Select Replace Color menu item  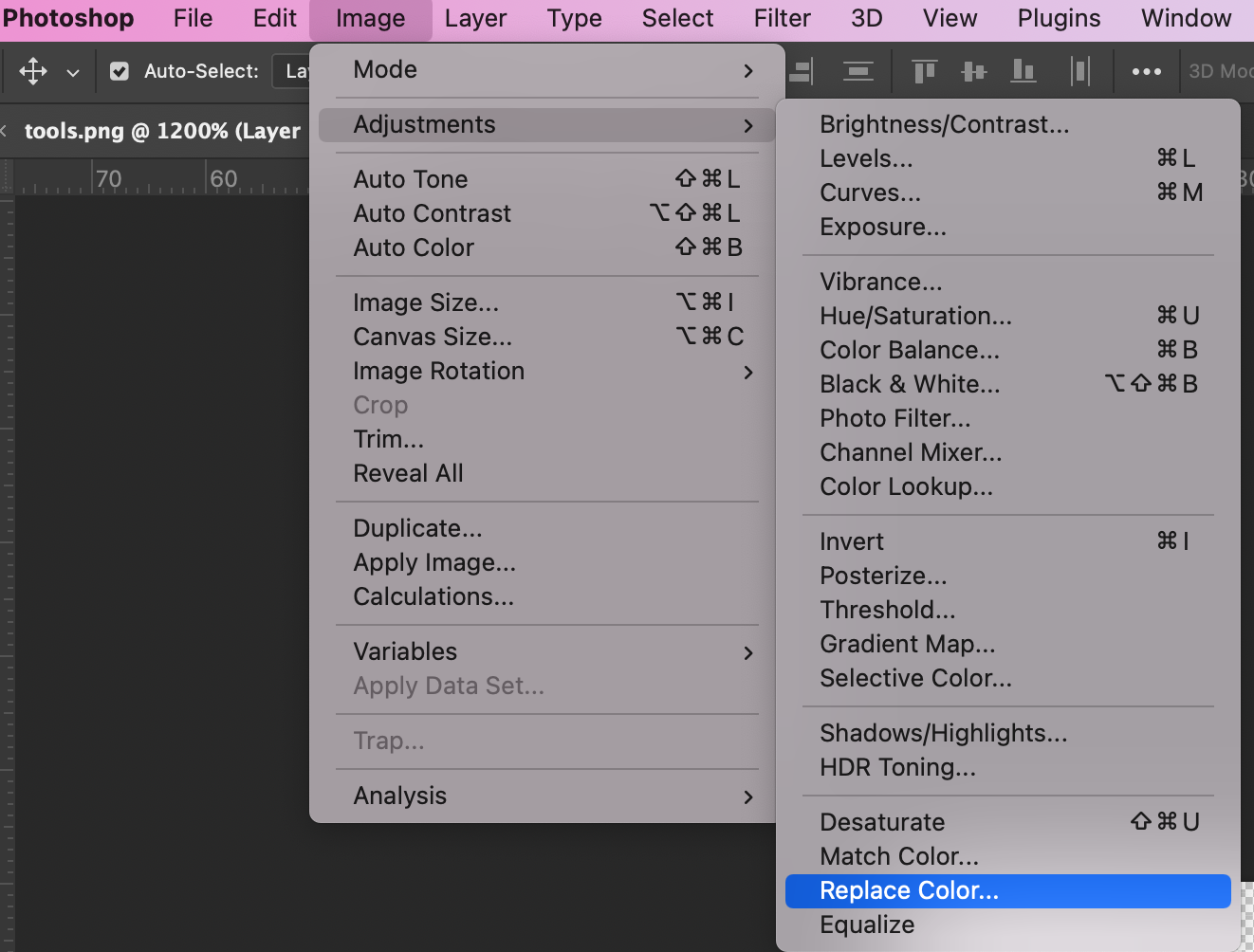tap(1008, 891)
